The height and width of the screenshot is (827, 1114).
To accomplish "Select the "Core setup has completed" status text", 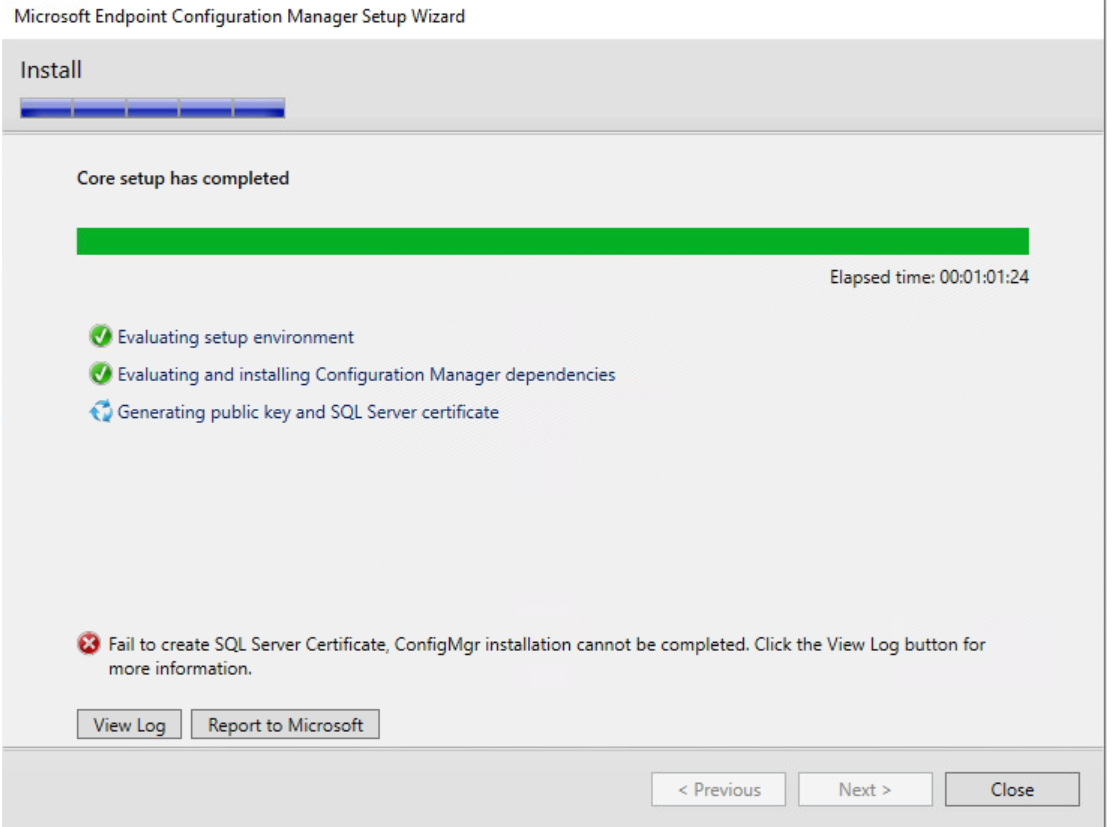I will [x=183, y=179].
